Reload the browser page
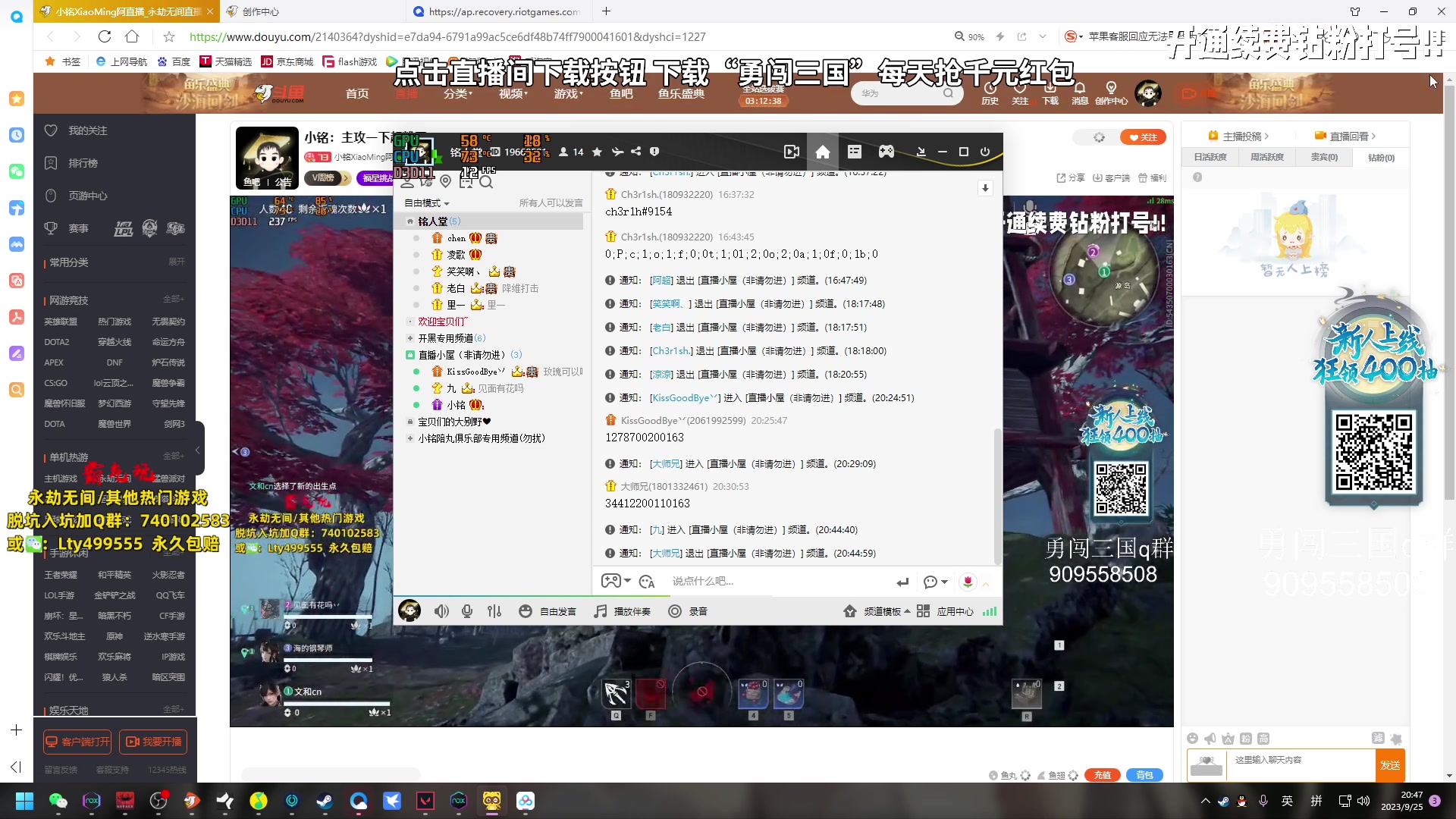 coord(105,36)
